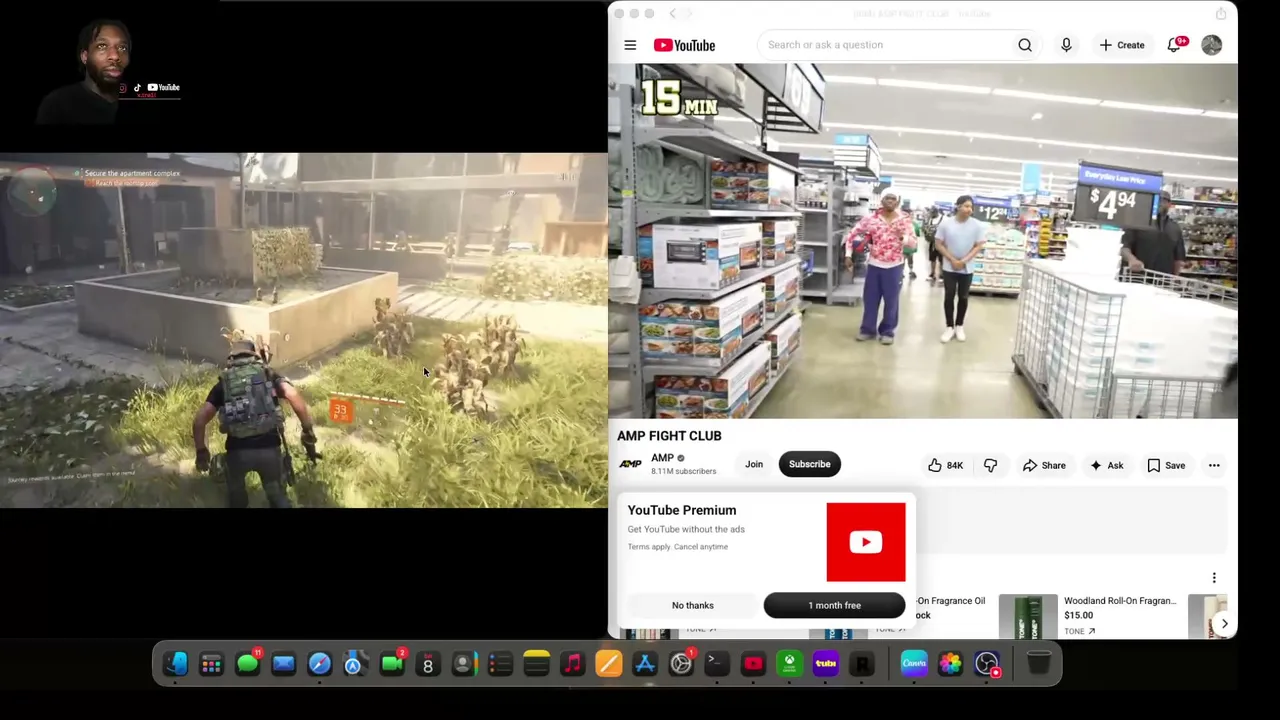
Task: Show next products with the shelf arrow
Action: click(x=1224, y=624)
